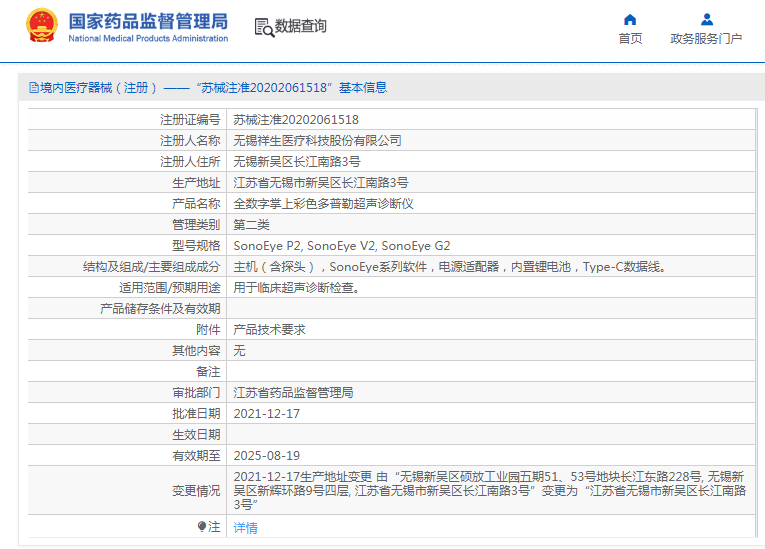Click the 结构及组成/主要组成成分 label
The width and height of the screenshot is (765, 549).
[152, 266]
